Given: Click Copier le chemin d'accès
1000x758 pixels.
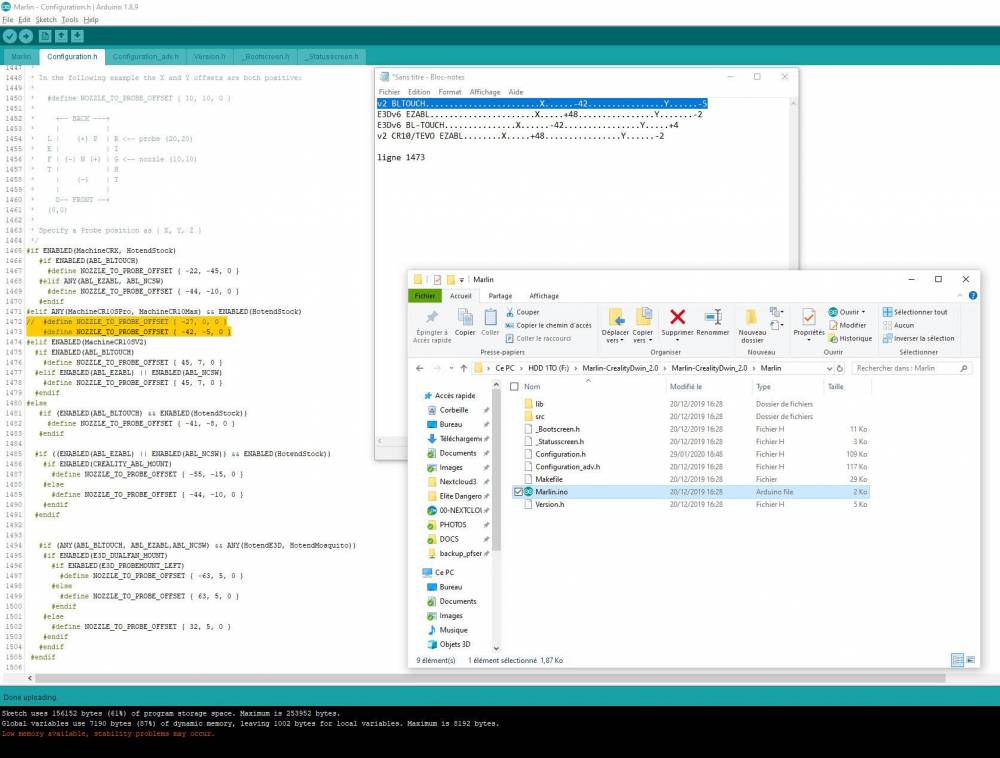Looking at the screenshot, I should click(x=548, y=325).
